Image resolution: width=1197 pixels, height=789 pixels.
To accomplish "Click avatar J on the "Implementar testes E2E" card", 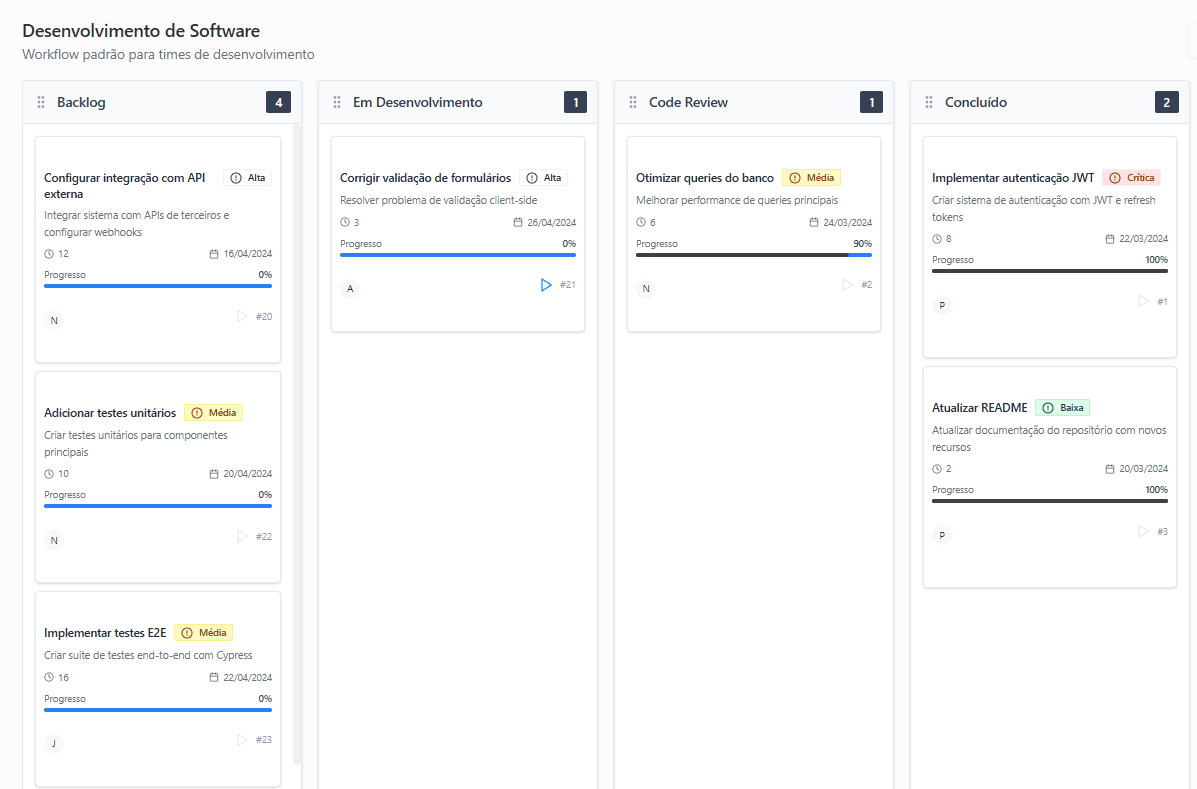I will pyautogui.click(x=54, y=743).
